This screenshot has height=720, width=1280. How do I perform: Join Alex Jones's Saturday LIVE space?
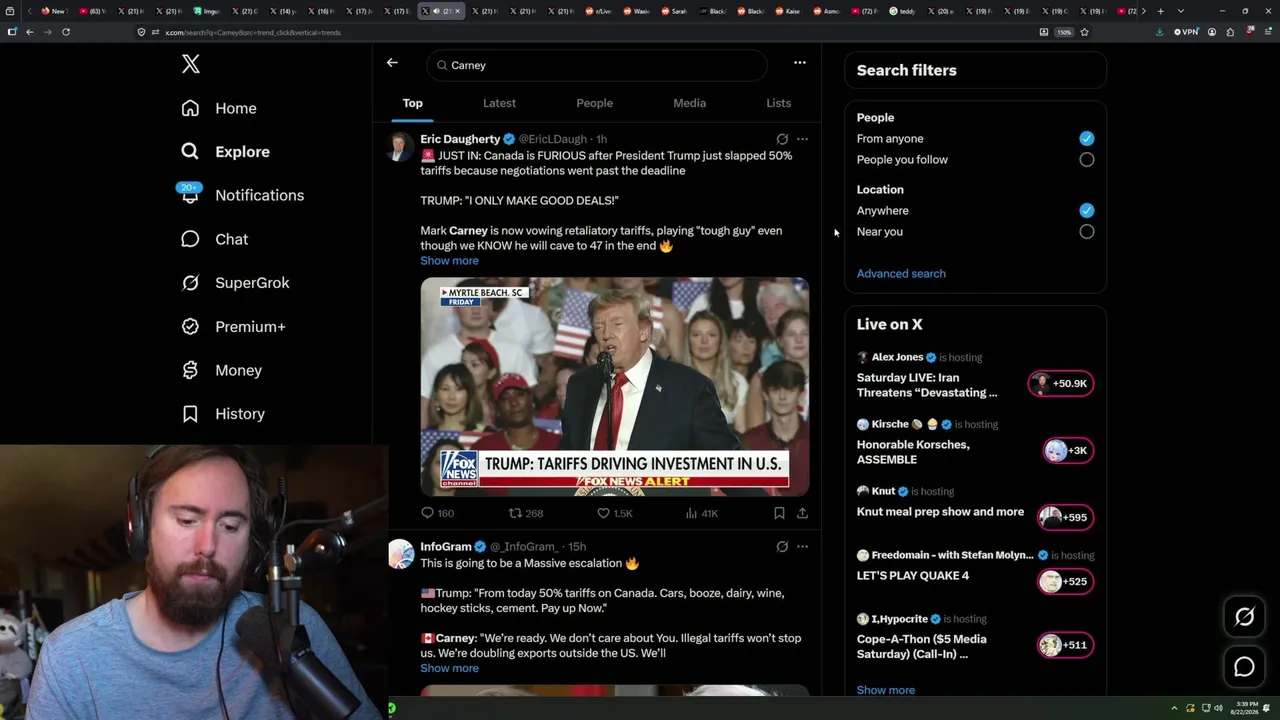click(927, 385)
